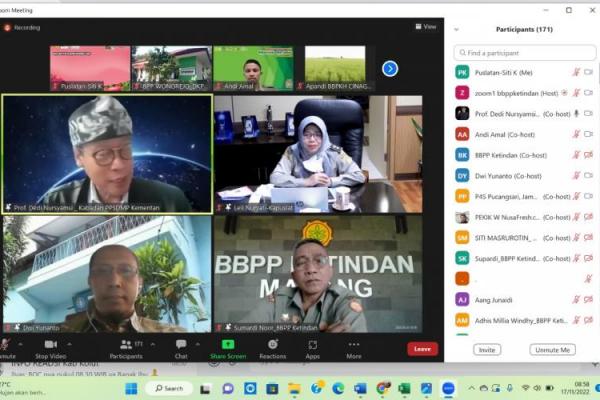The height and width of the screenshot is (400, 600).
Task: Open Microsoft Edge from taskbar
Action: tap(338, 389)
